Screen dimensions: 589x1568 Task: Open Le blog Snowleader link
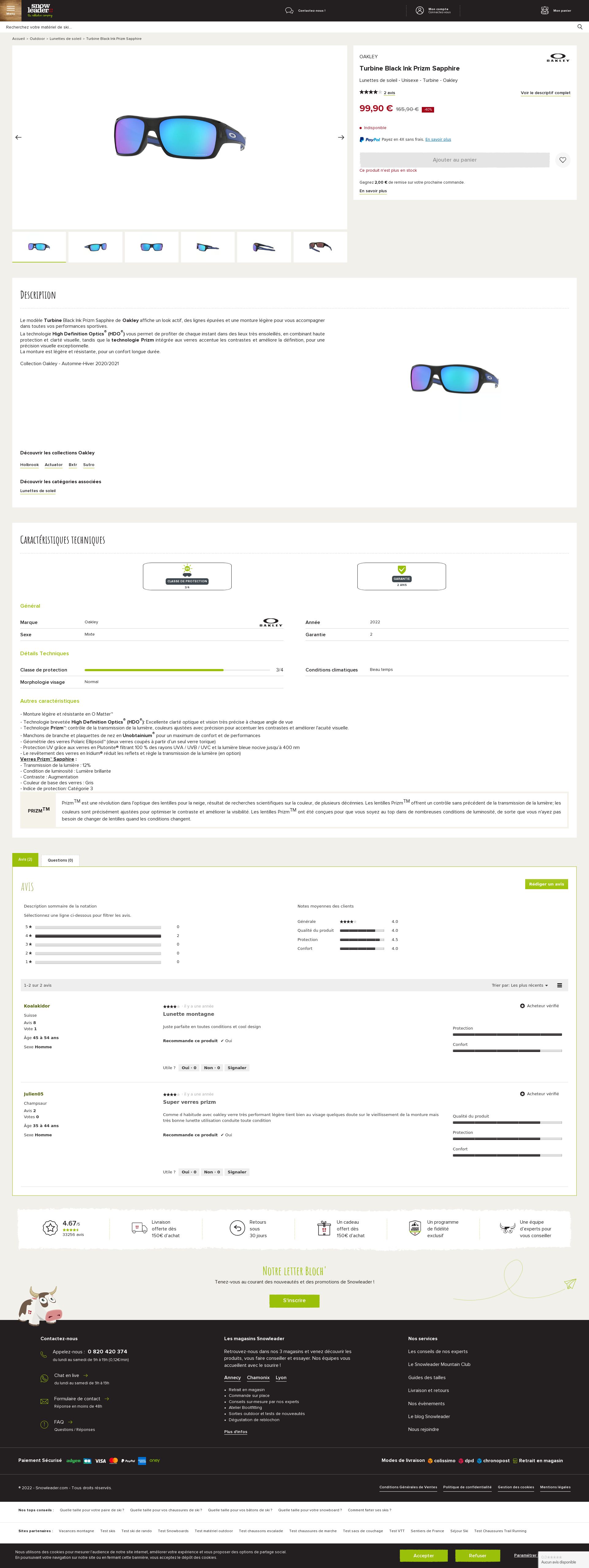(x=429, y=1417)
